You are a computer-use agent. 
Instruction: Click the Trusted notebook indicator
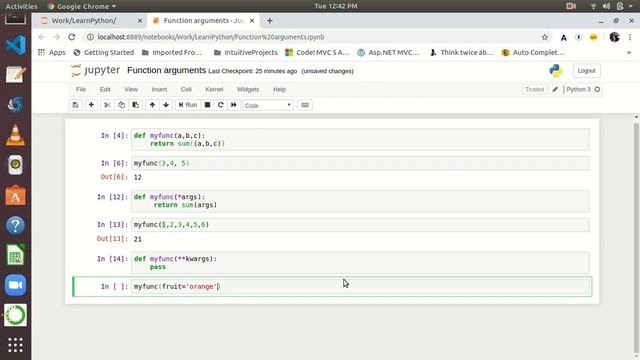click(534, 89)
